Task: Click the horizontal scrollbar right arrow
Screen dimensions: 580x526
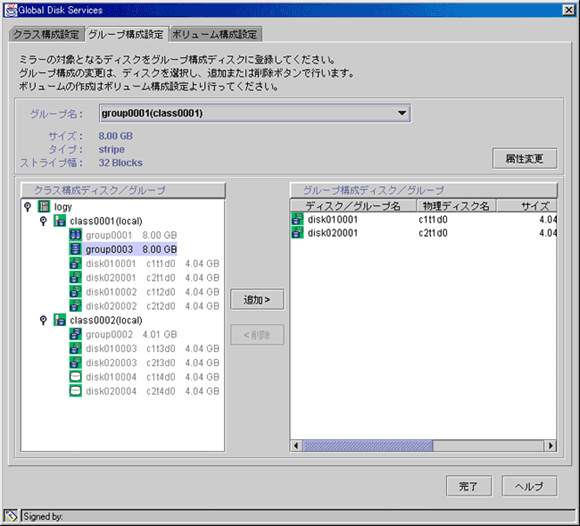Action: [550, 445]
